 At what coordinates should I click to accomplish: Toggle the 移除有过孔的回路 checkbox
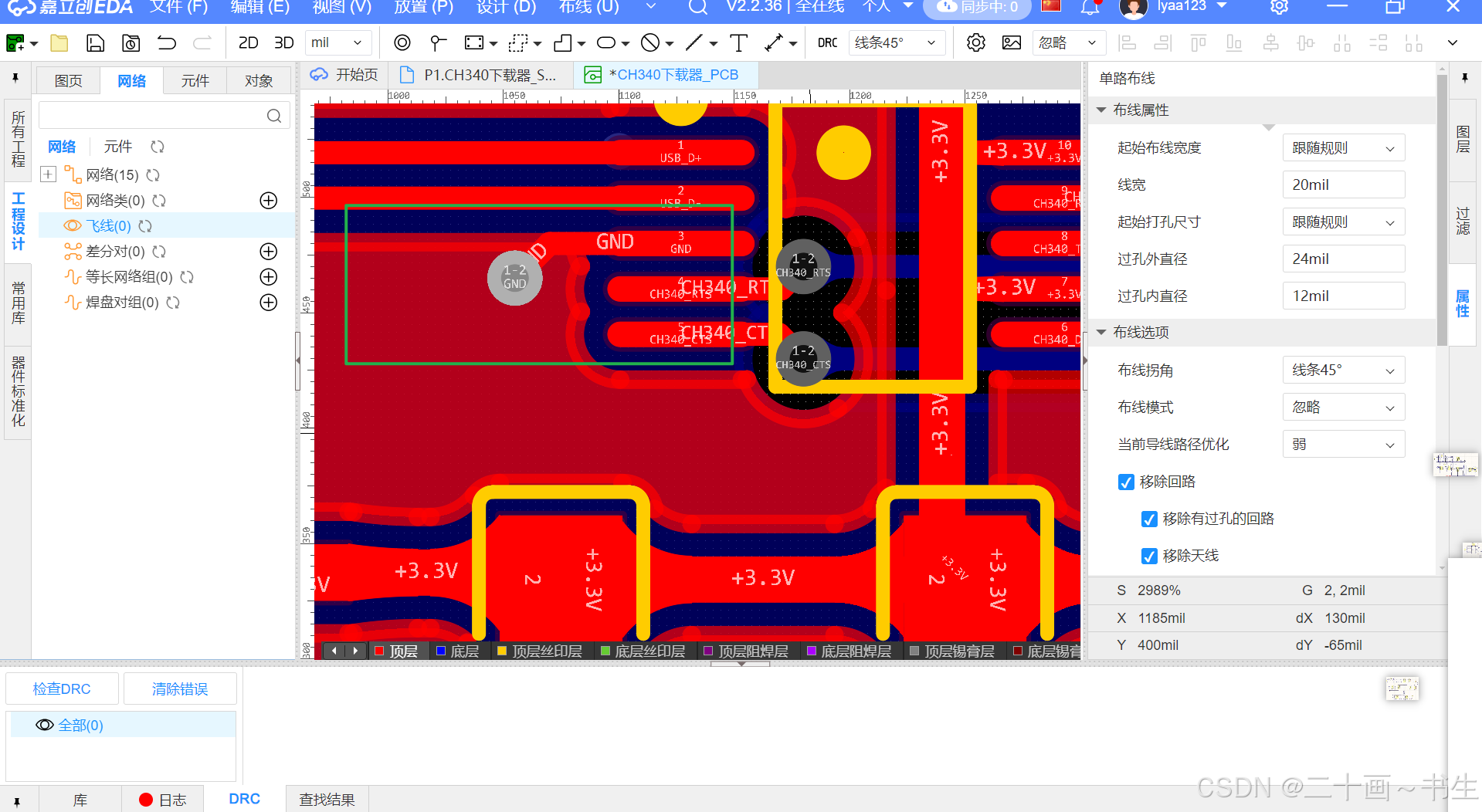(1149, 519)
